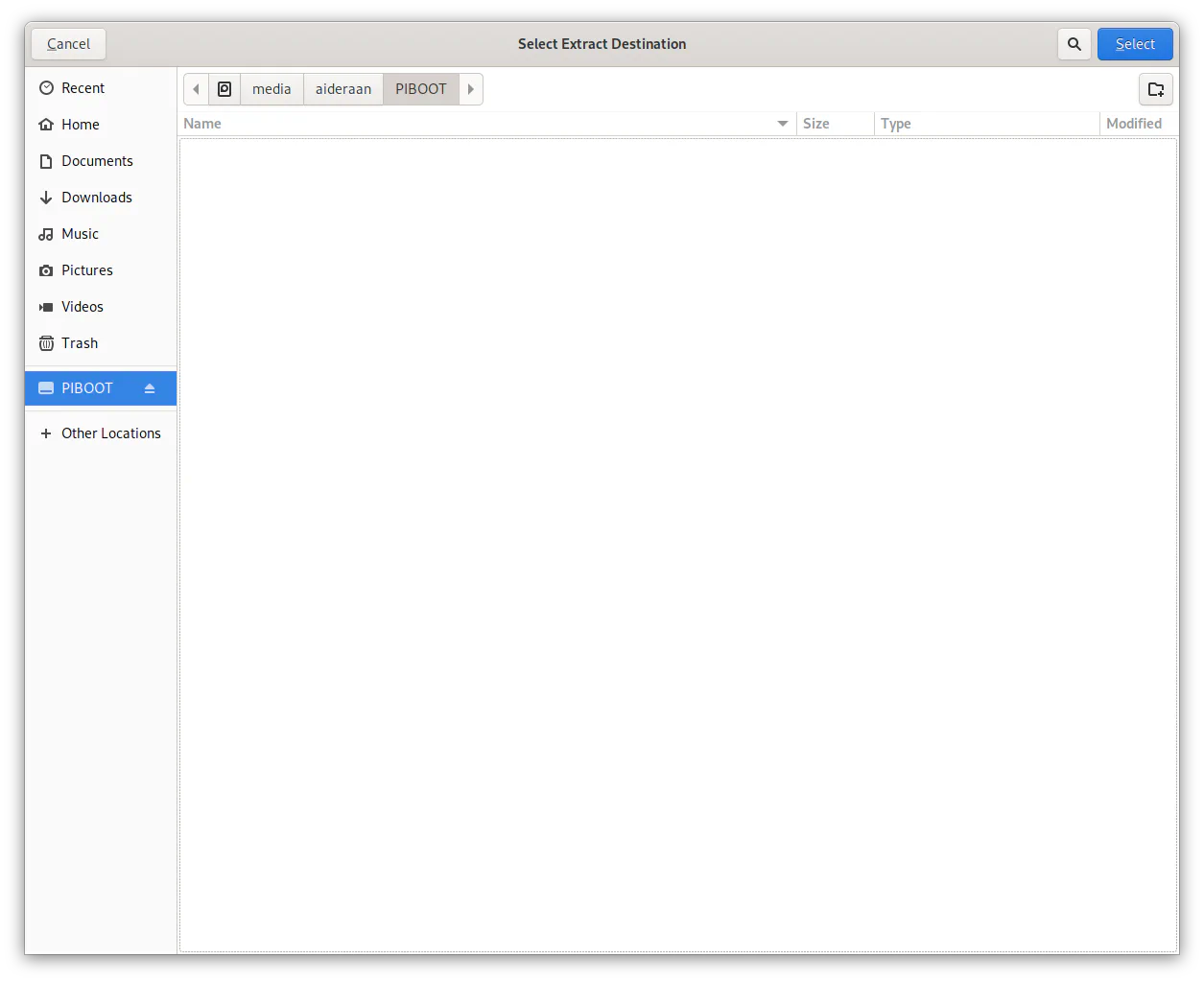Sort files by the Name column
1204x982 pixels.
click(x=487, y=124)
